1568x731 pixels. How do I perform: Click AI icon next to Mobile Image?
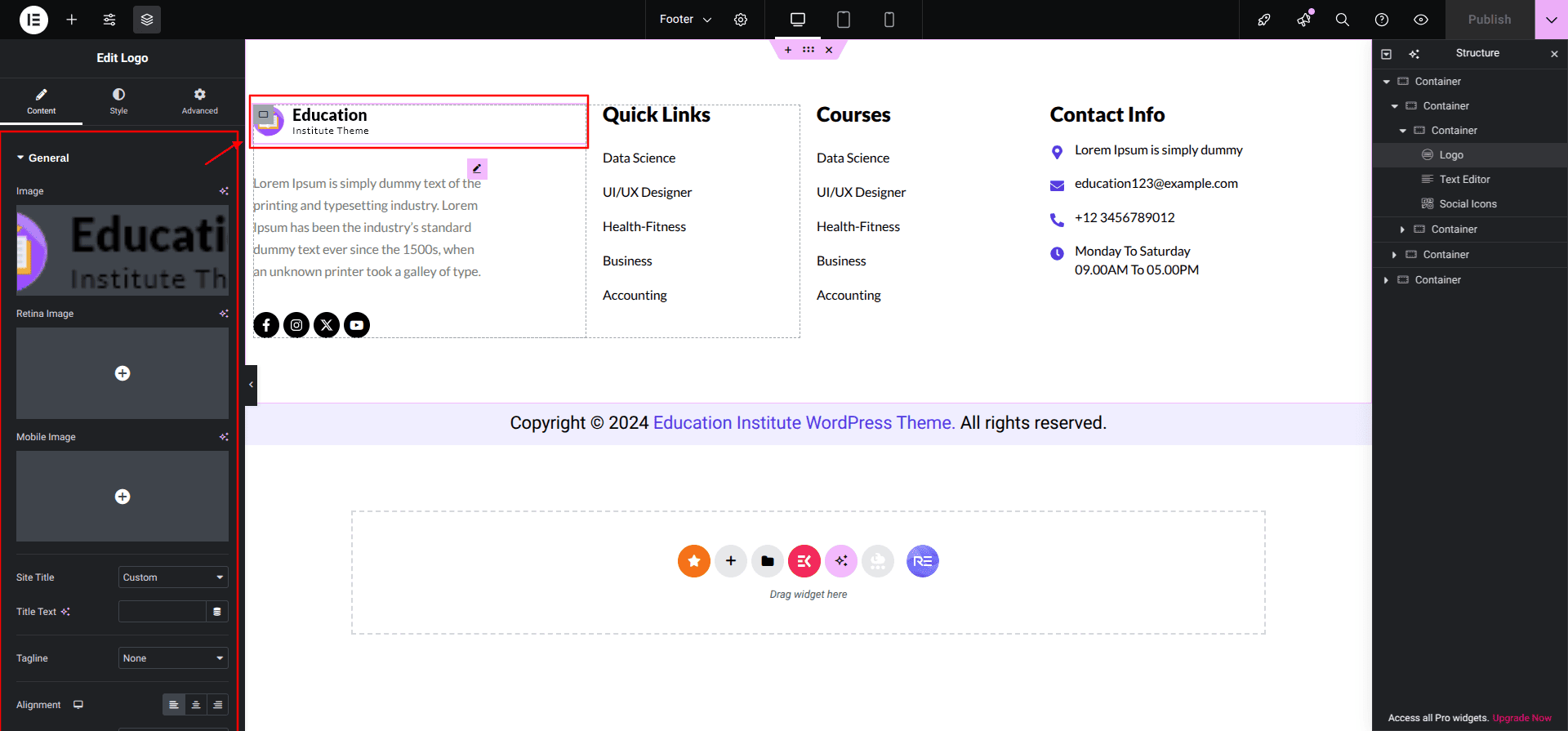(224, 437)
